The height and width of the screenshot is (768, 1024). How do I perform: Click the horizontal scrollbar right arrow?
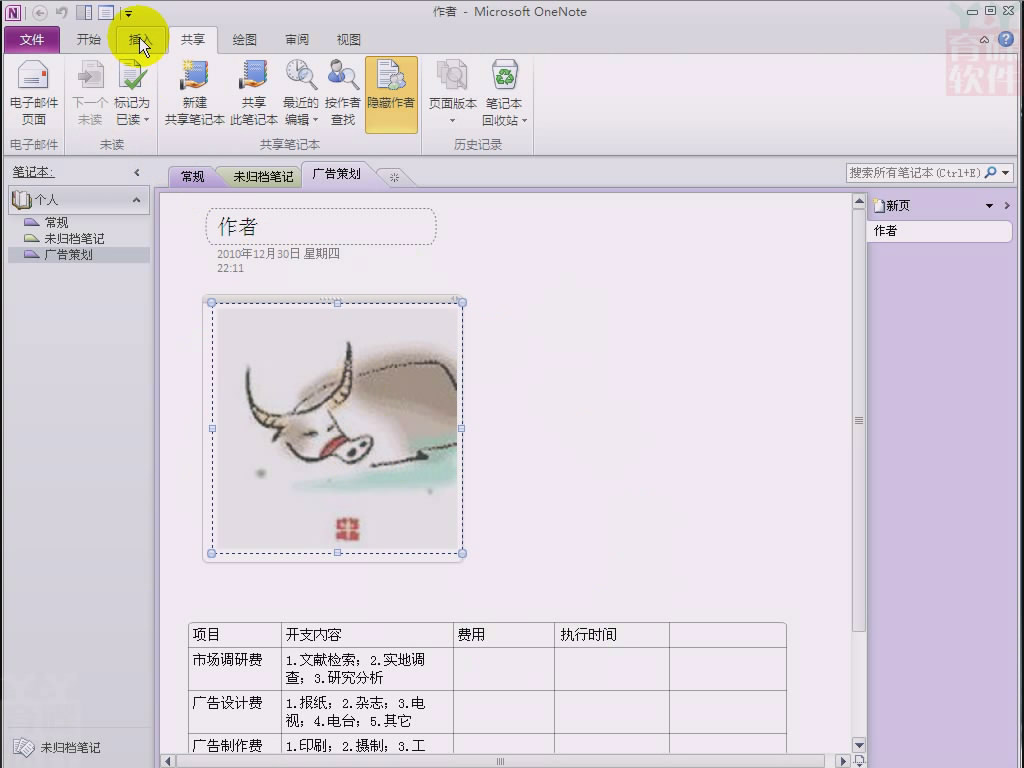(x=843, y=761)
